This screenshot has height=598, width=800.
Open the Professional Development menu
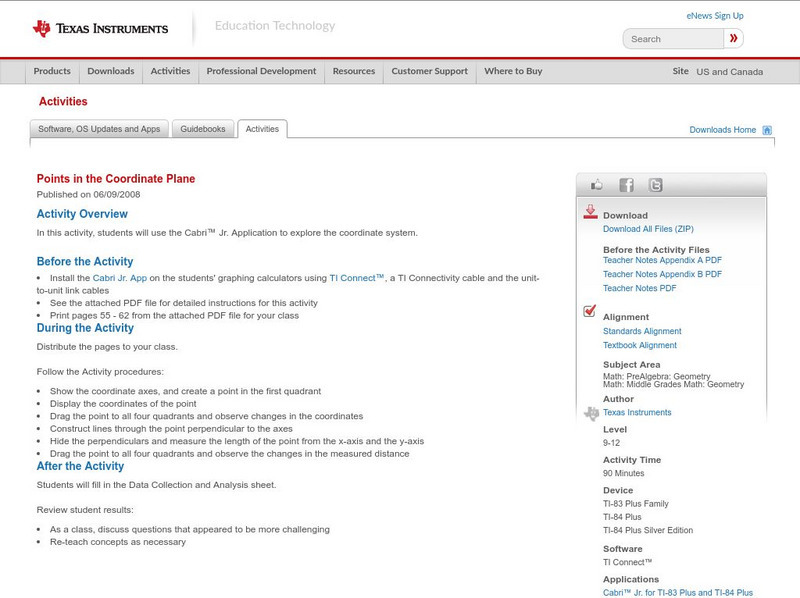click(261, 71)
